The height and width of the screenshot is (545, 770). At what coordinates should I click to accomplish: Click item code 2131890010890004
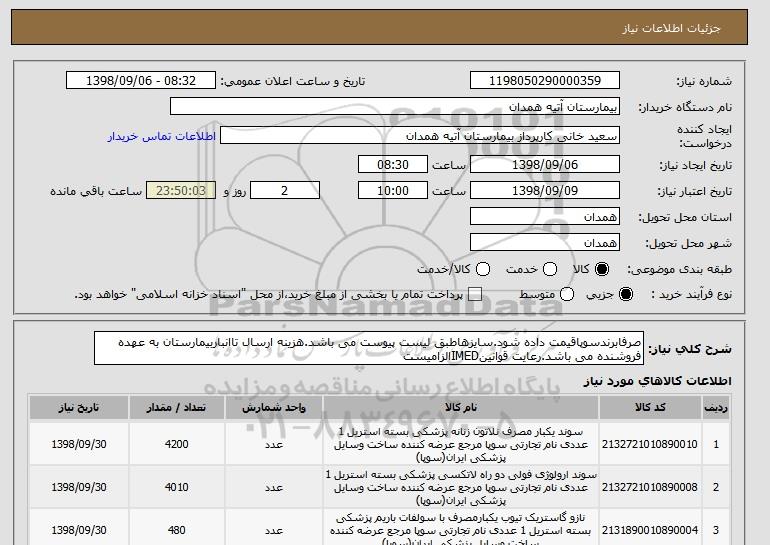[650, 530]
